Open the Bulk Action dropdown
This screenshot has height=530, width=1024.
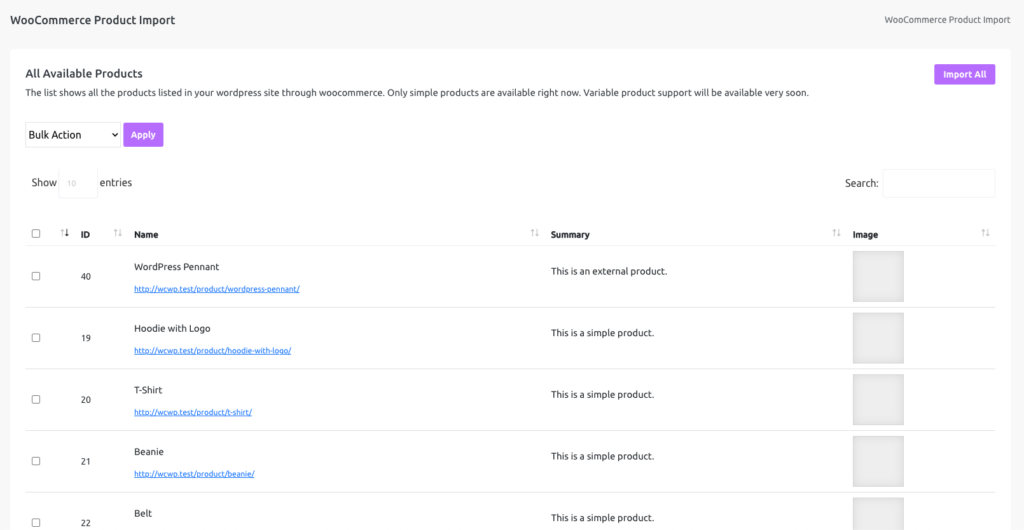pyautogui.click(x=73, y=134)
